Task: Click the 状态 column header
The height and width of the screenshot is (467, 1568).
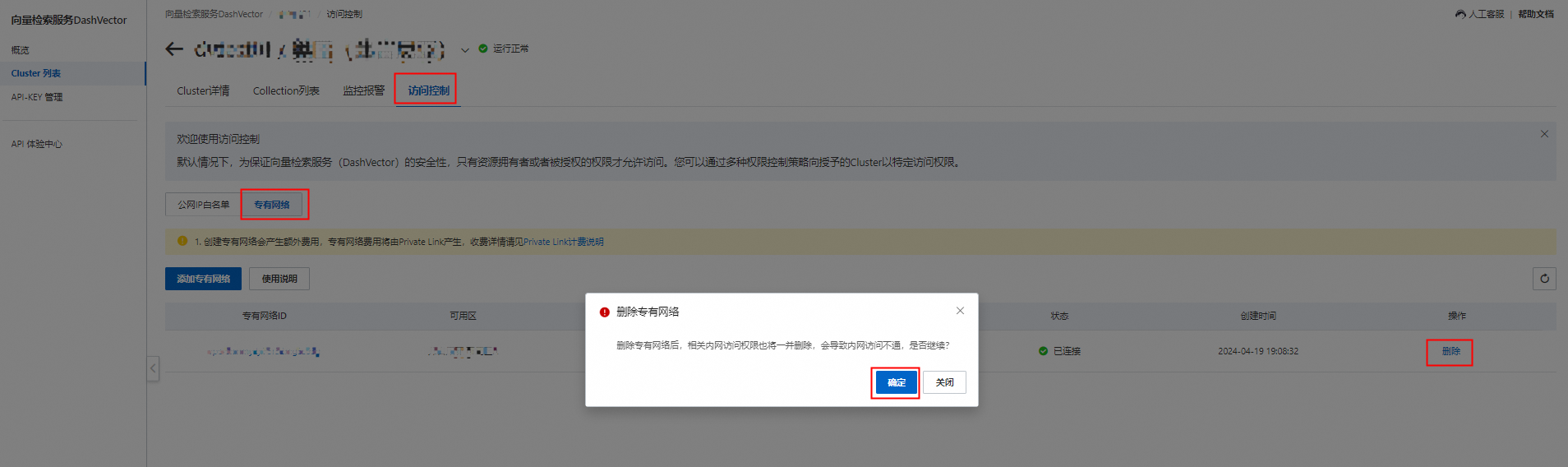Action: pos(1059,316)
